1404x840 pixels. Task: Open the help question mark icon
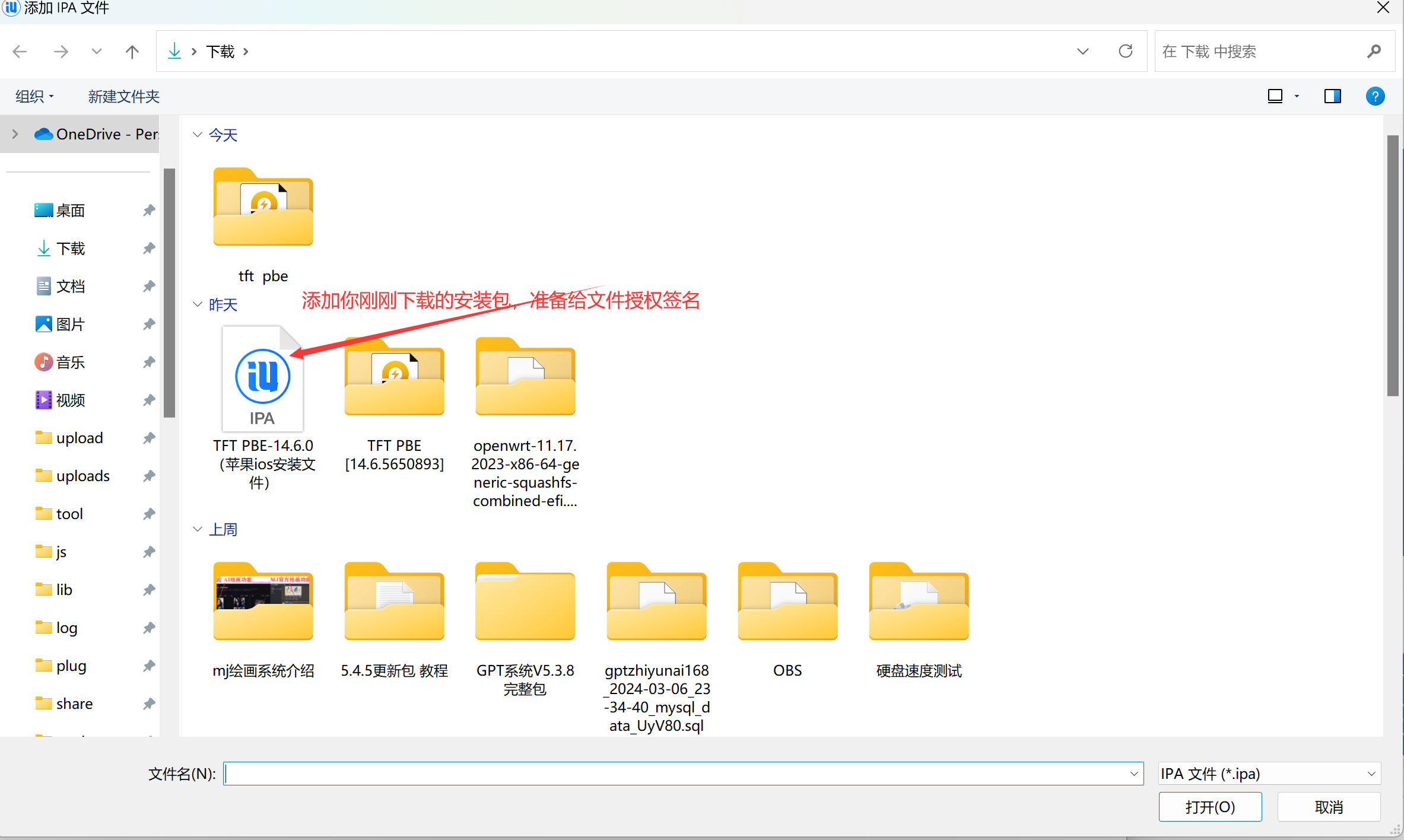(1374, 96)
